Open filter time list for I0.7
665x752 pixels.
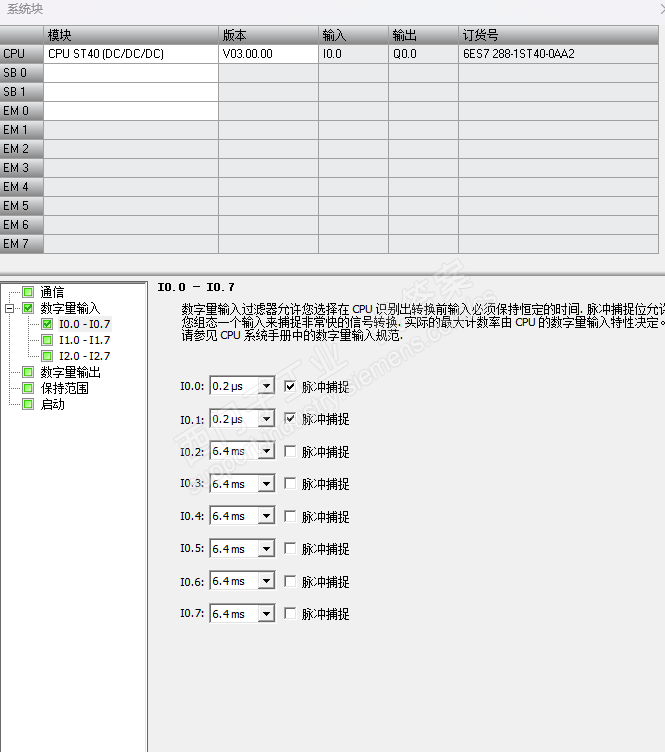266,613
